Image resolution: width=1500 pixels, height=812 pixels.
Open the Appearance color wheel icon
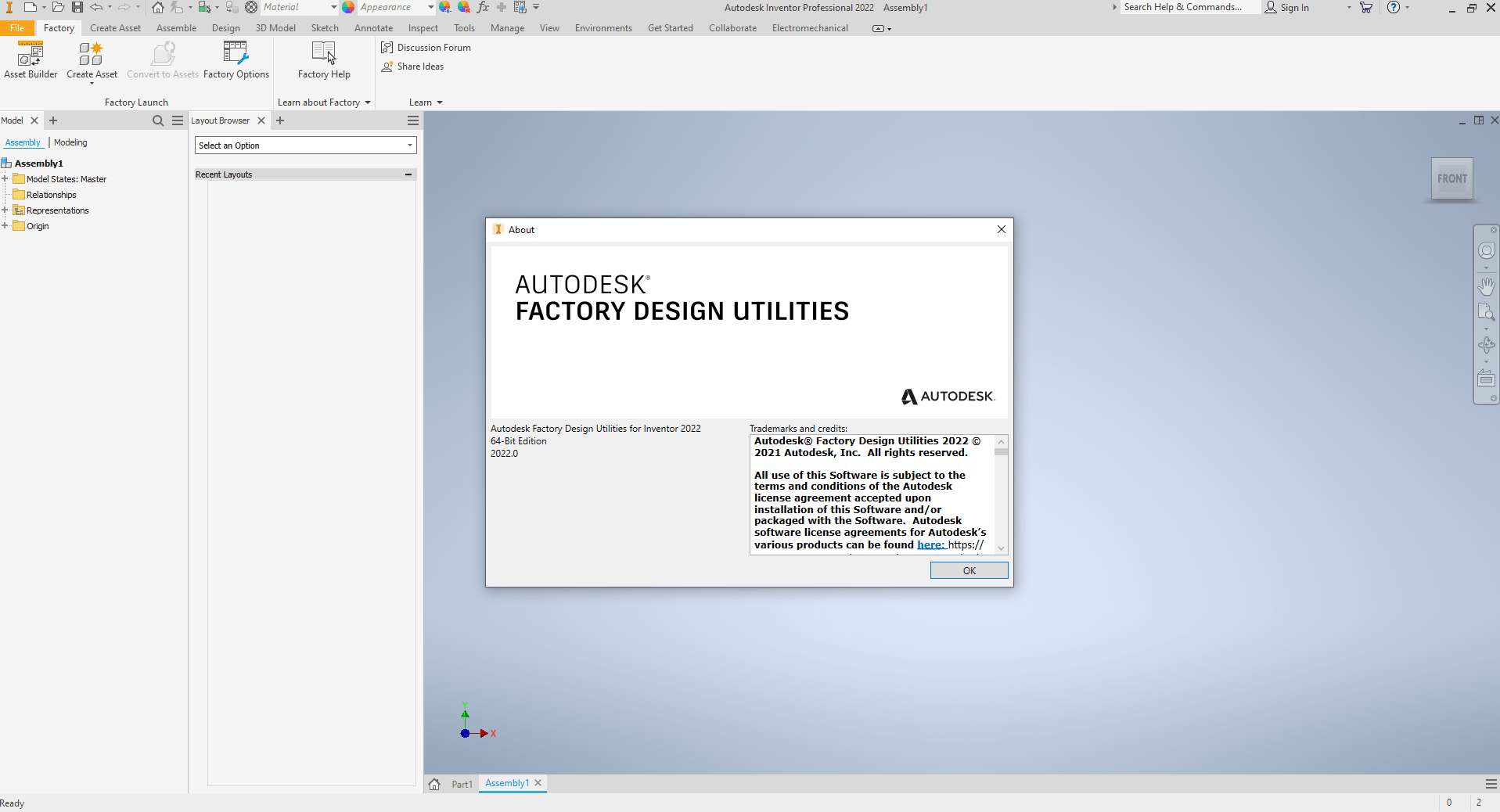348,7
